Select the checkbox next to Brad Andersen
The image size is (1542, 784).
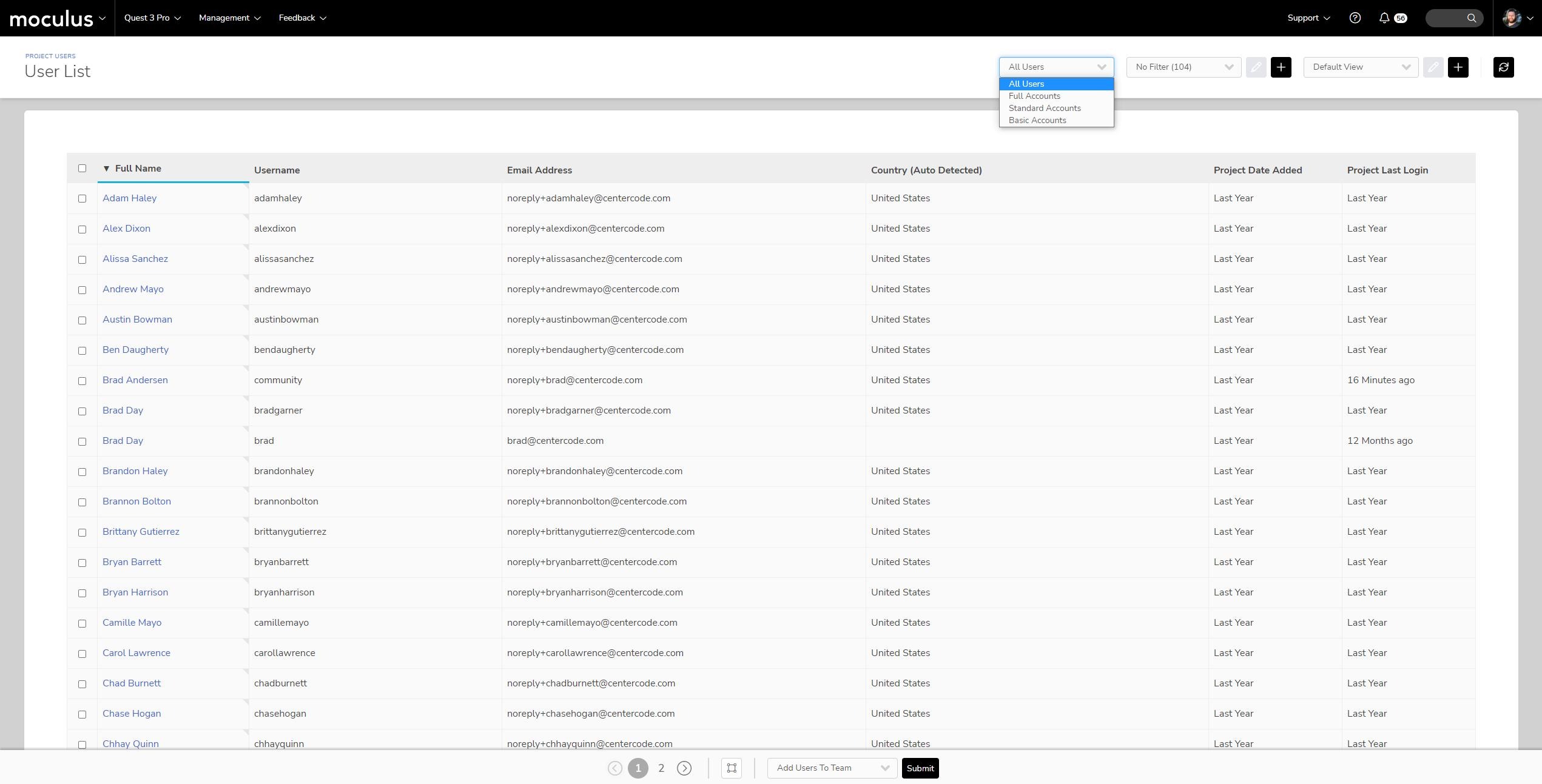pyautogui.click(x=82, y=381)
